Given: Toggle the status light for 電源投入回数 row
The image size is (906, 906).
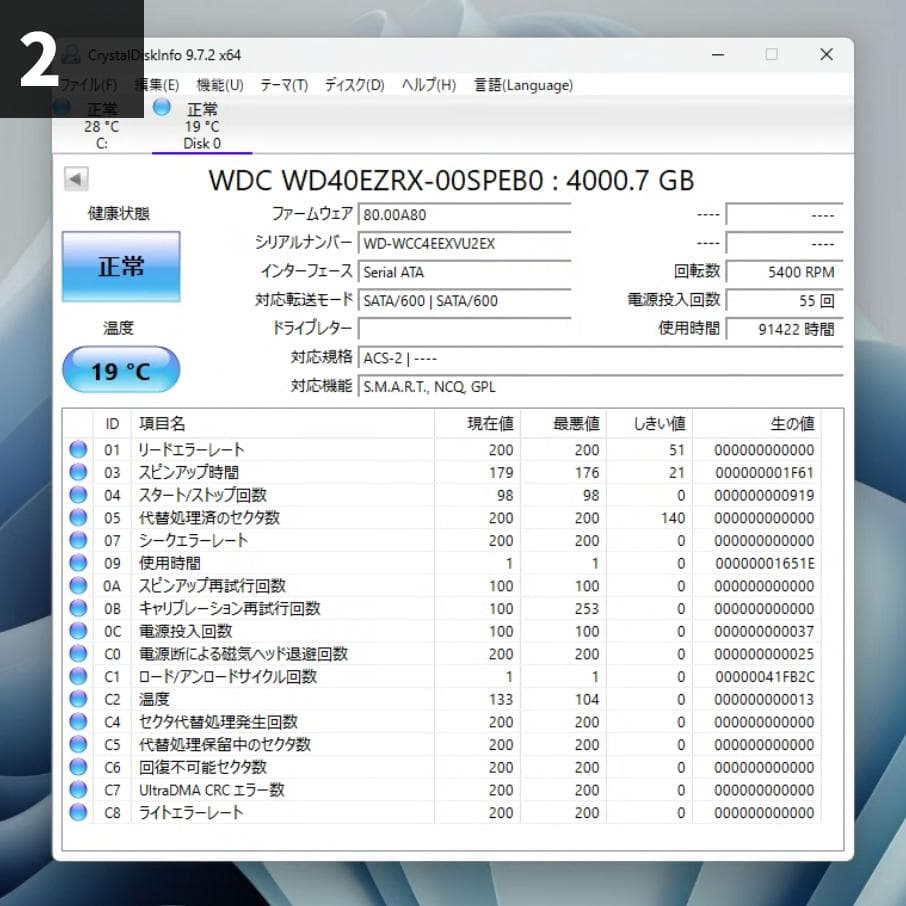Looking at the screenshot, I should point(78,631).
